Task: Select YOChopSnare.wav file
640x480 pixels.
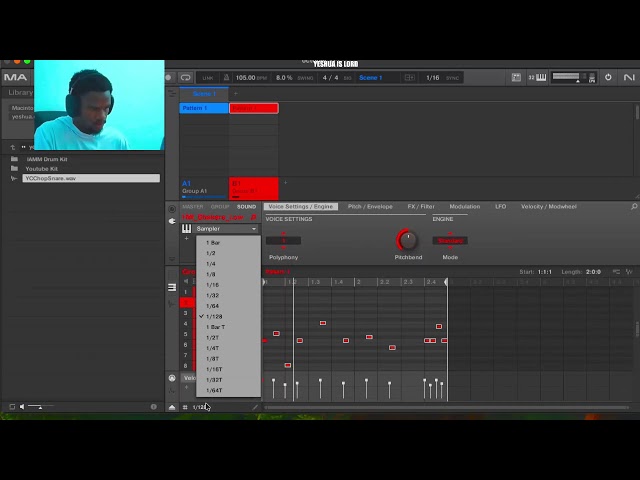Action: pyautogui.click(x=91, y=178)
